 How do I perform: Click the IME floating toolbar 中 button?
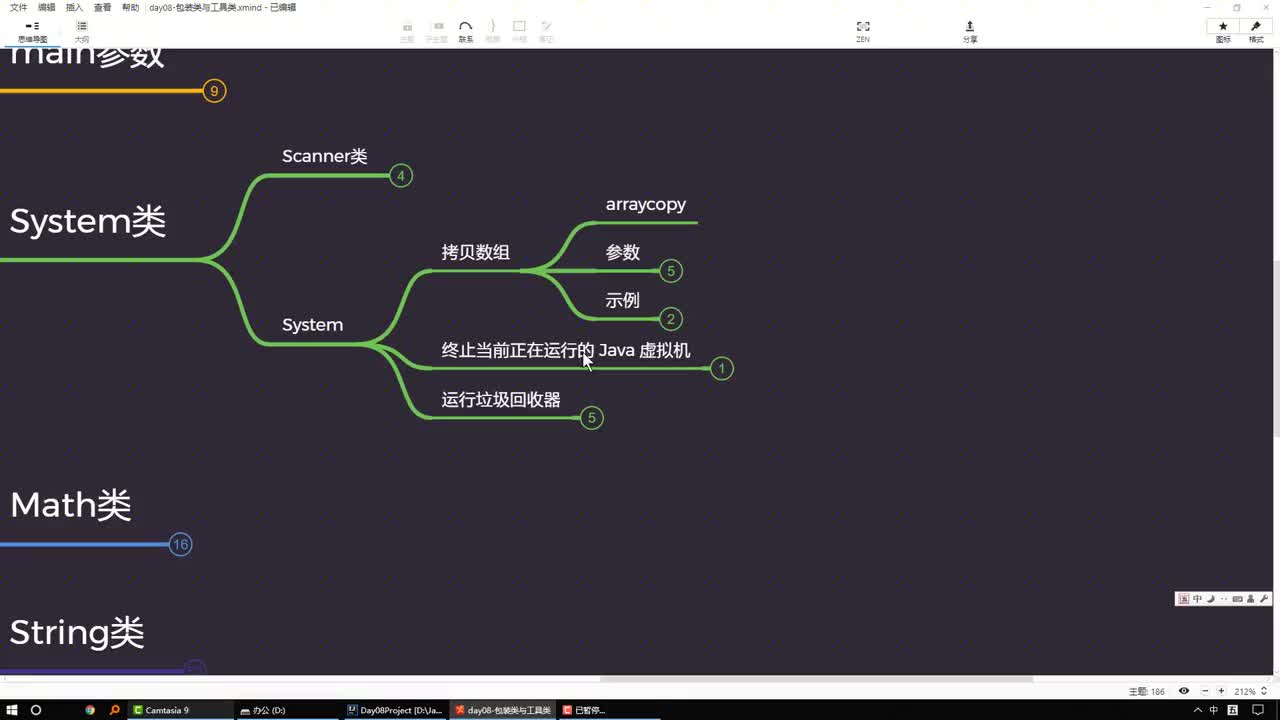[x=1197, y=599]
